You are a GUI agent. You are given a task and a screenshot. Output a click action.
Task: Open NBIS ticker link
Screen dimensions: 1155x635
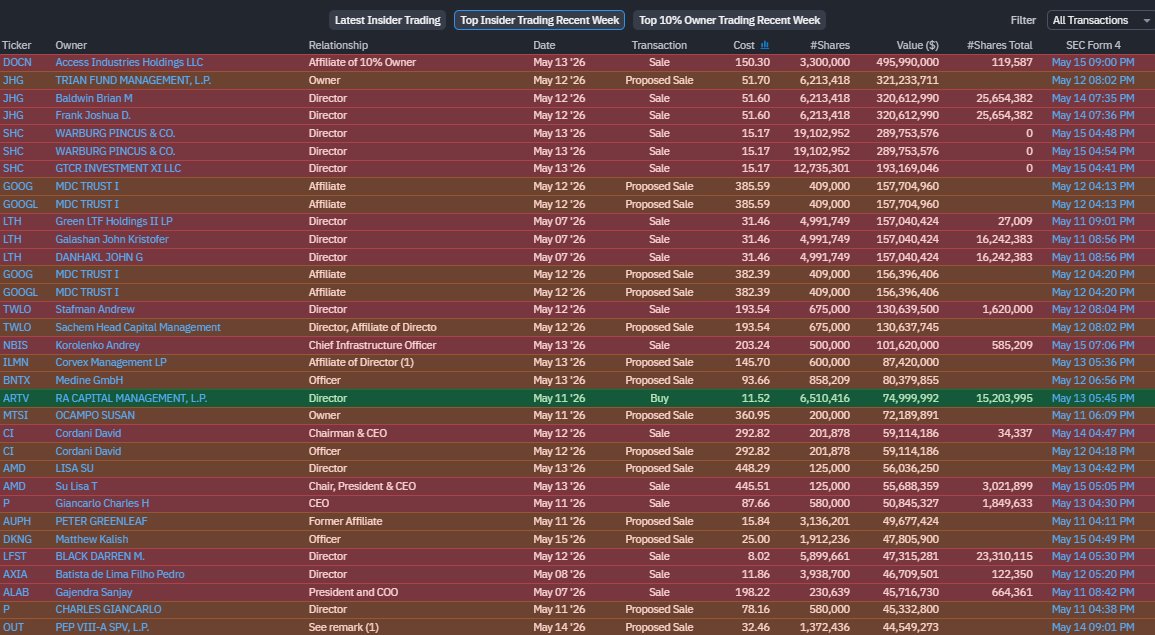coord(15,345)
